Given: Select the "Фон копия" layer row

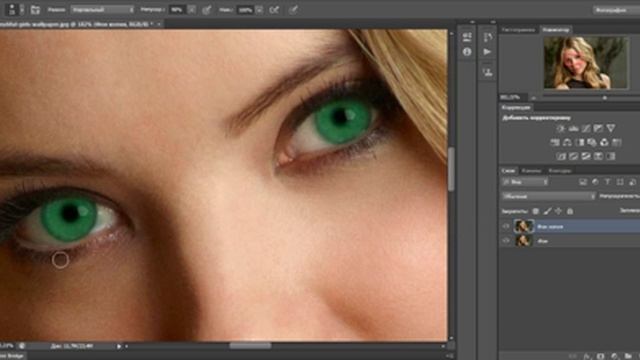Looking at the screenshot, I should (x=570, y=226).
